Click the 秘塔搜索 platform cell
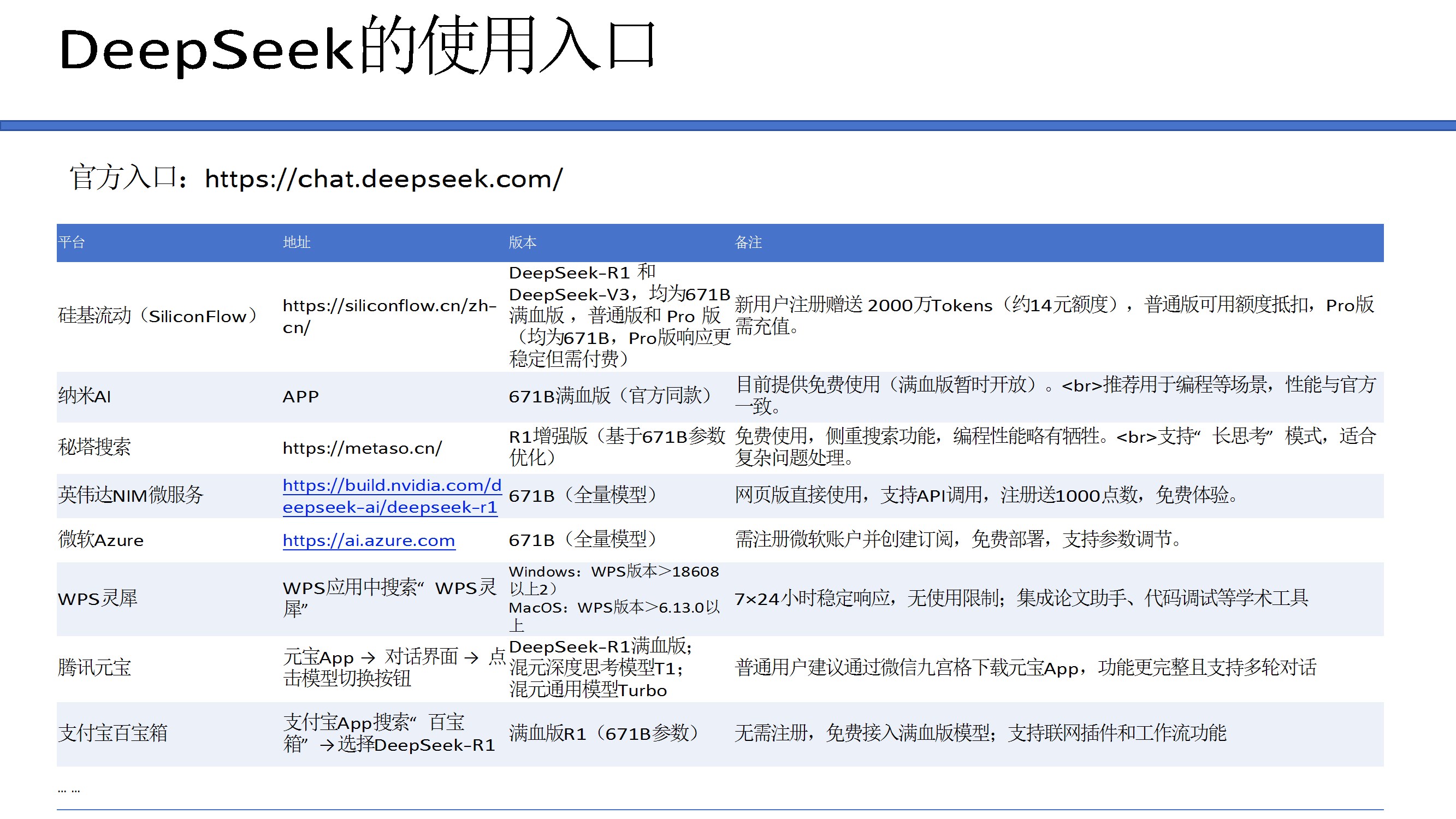The width and height of the screenshot is (1456, 819). [x=94, y=447]
